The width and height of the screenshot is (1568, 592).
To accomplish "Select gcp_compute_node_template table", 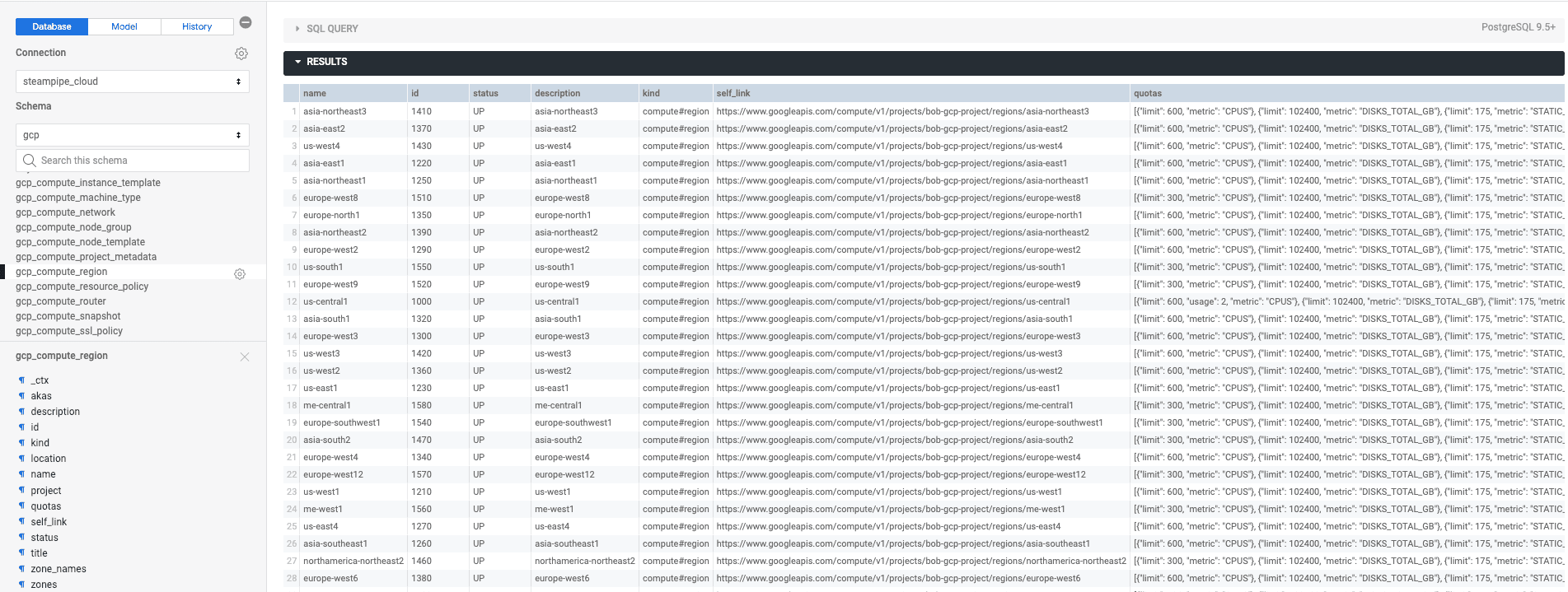I will point(80,242).
